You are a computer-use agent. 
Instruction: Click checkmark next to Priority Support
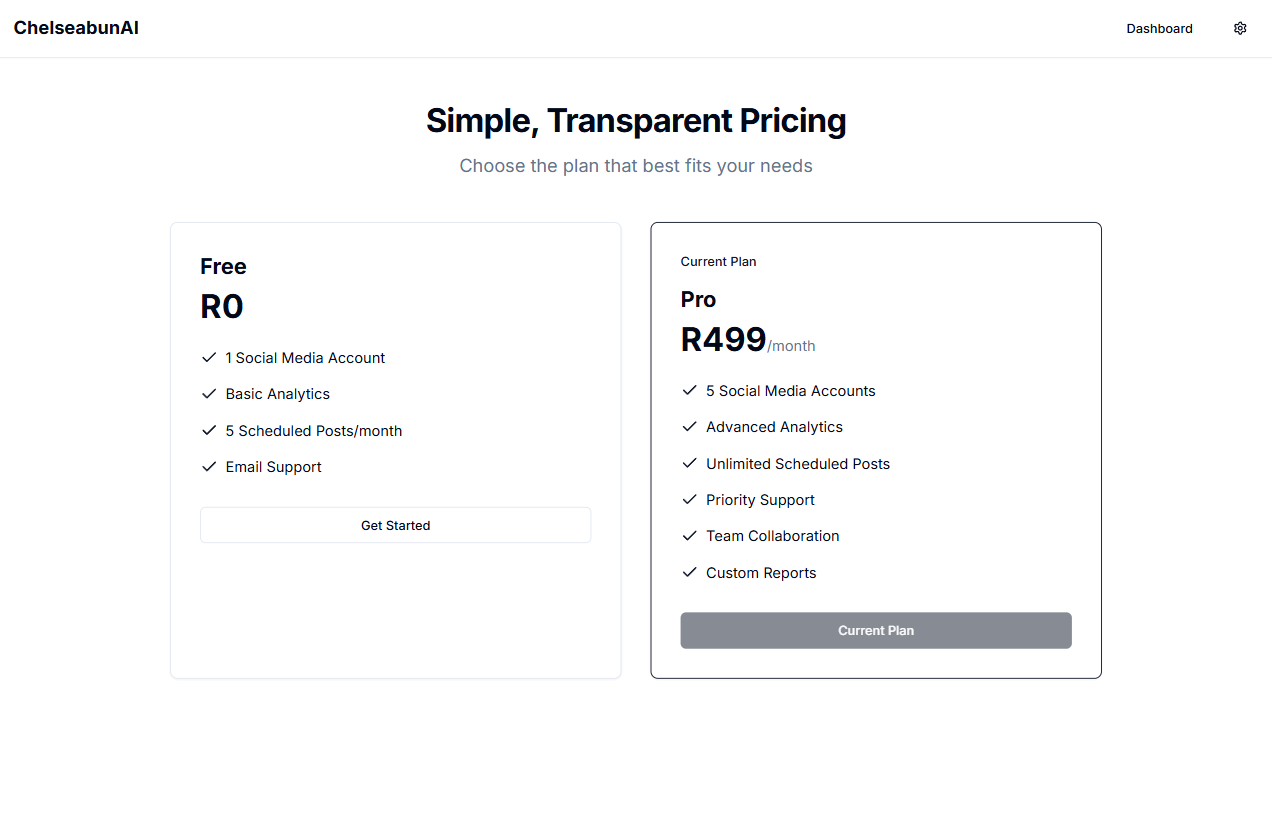click(689, 500)
